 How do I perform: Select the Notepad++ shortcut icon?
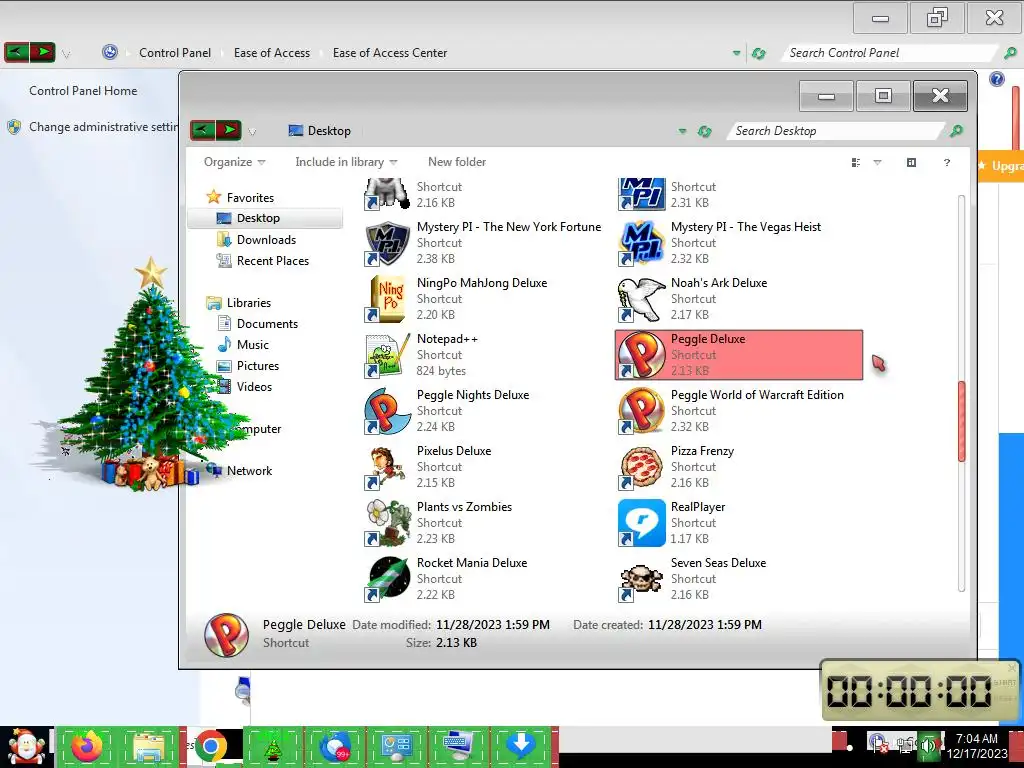point(387,355)
